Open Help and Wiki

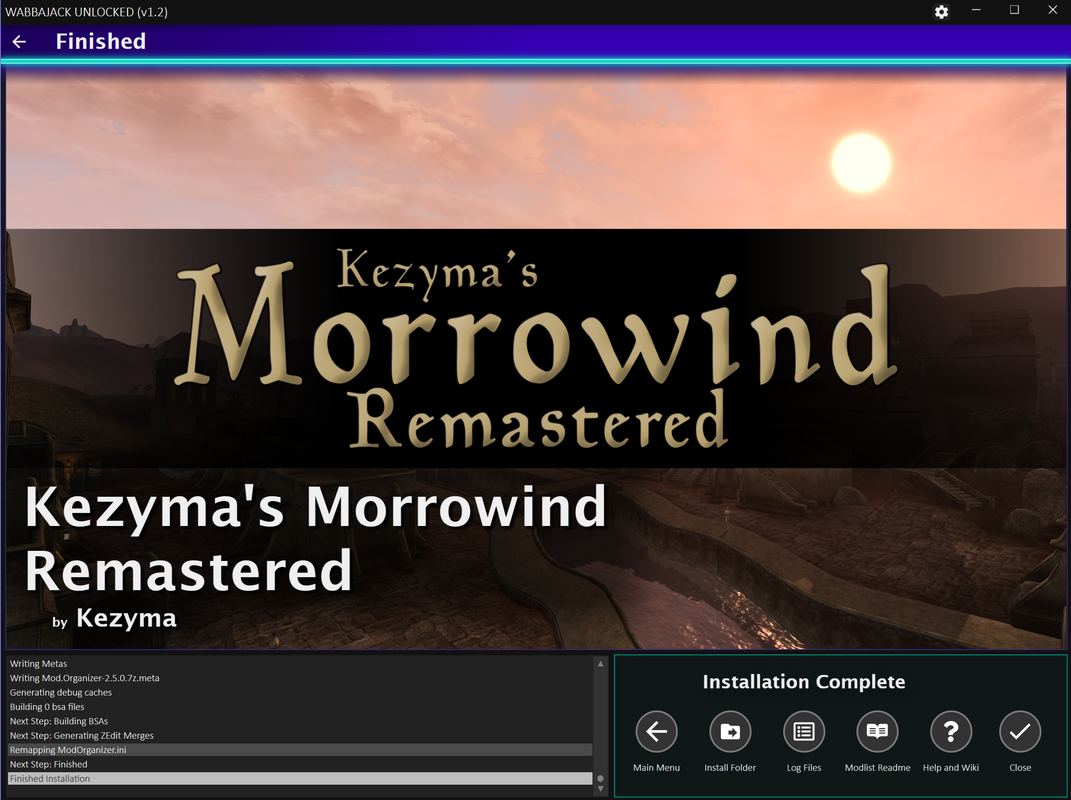[951, 732]
